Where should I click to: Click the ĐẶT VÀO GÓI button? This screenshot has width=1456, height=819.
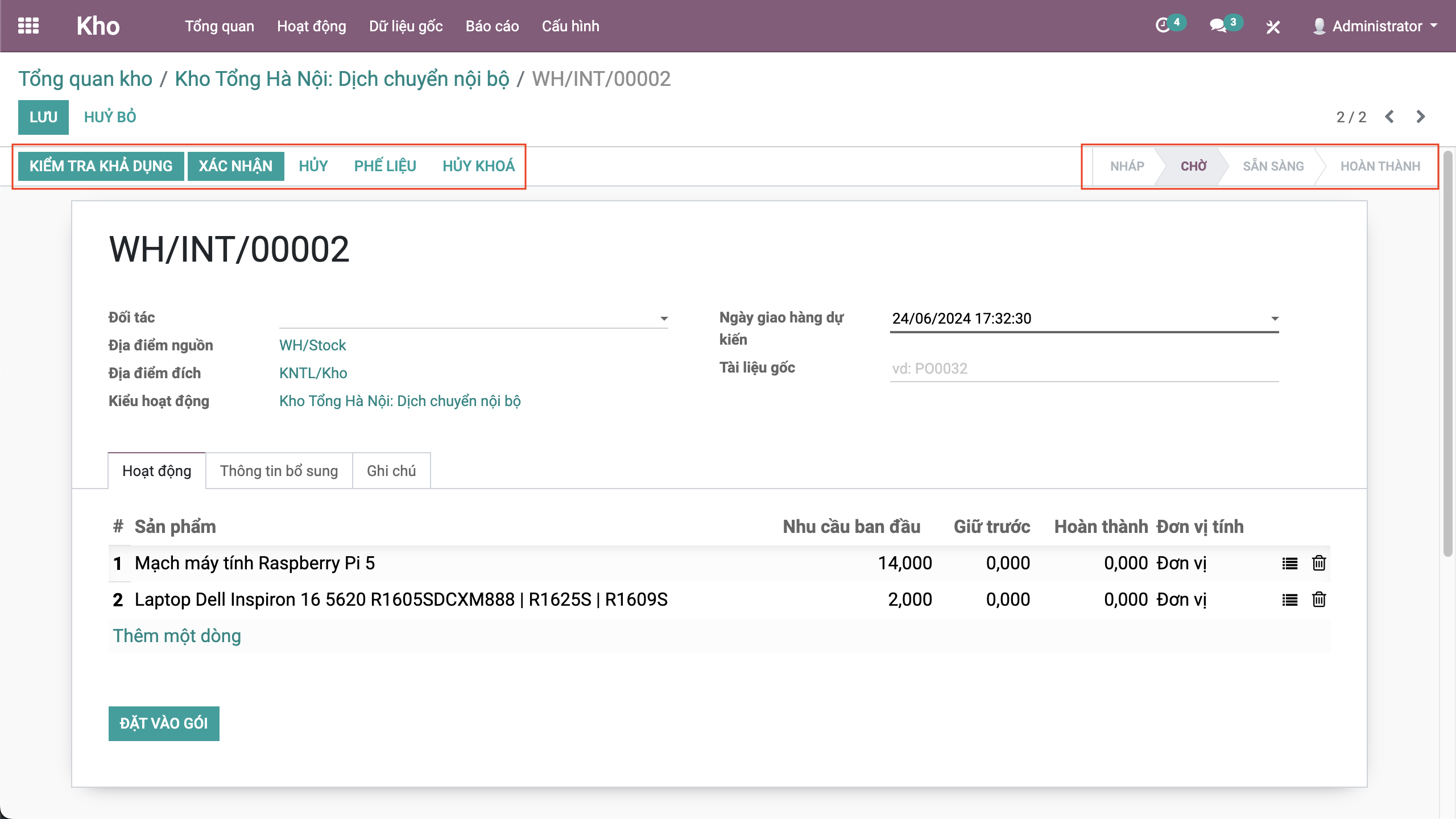tap(164, 723)
